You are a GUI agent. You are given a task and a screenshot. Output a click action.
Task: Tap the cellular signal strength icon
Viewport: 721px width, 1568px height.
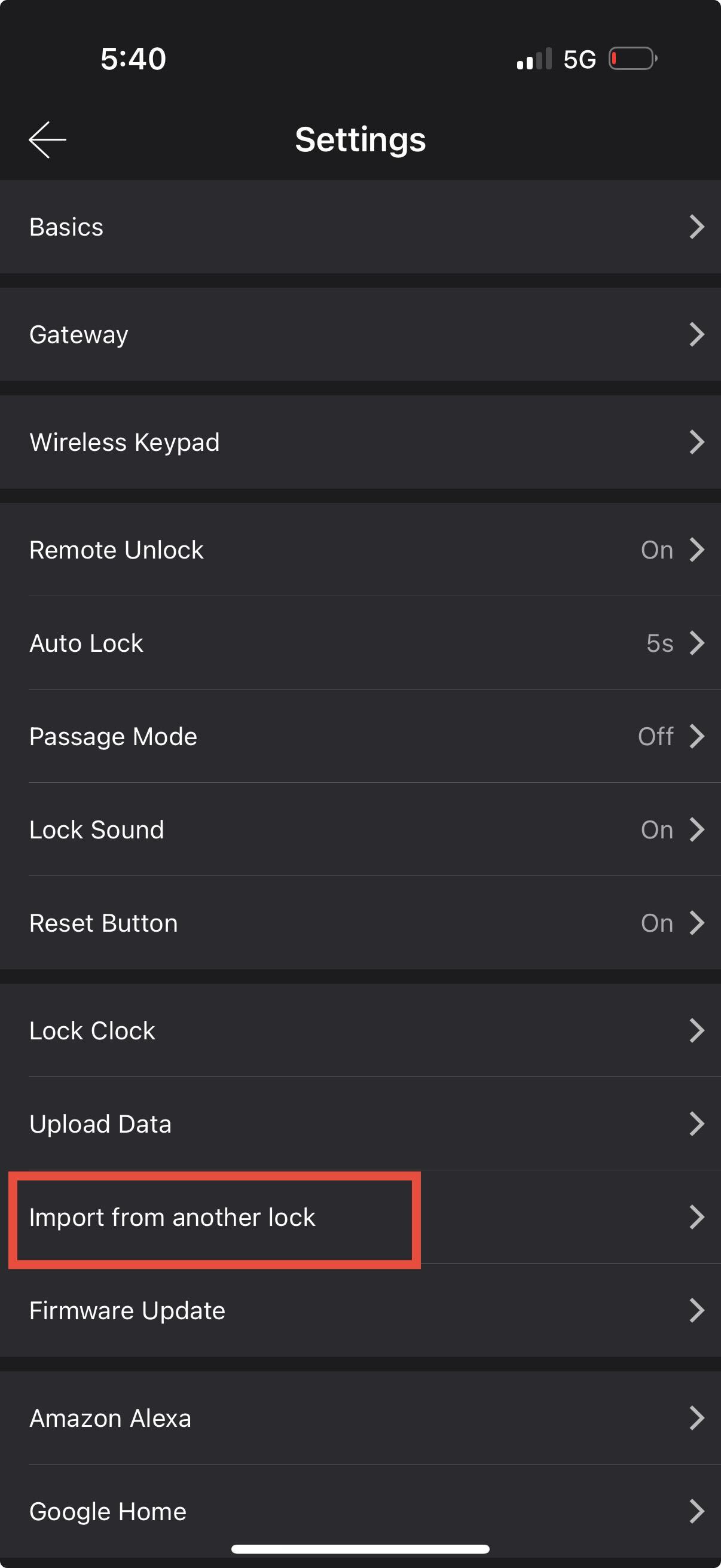tap(534, 59)
